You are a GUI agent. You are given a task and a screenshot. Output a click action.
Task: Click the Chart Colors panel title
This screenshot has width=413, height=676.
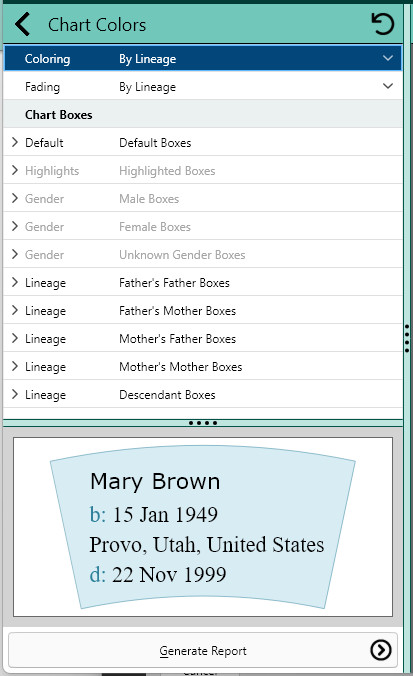click(x=97, y=25)
